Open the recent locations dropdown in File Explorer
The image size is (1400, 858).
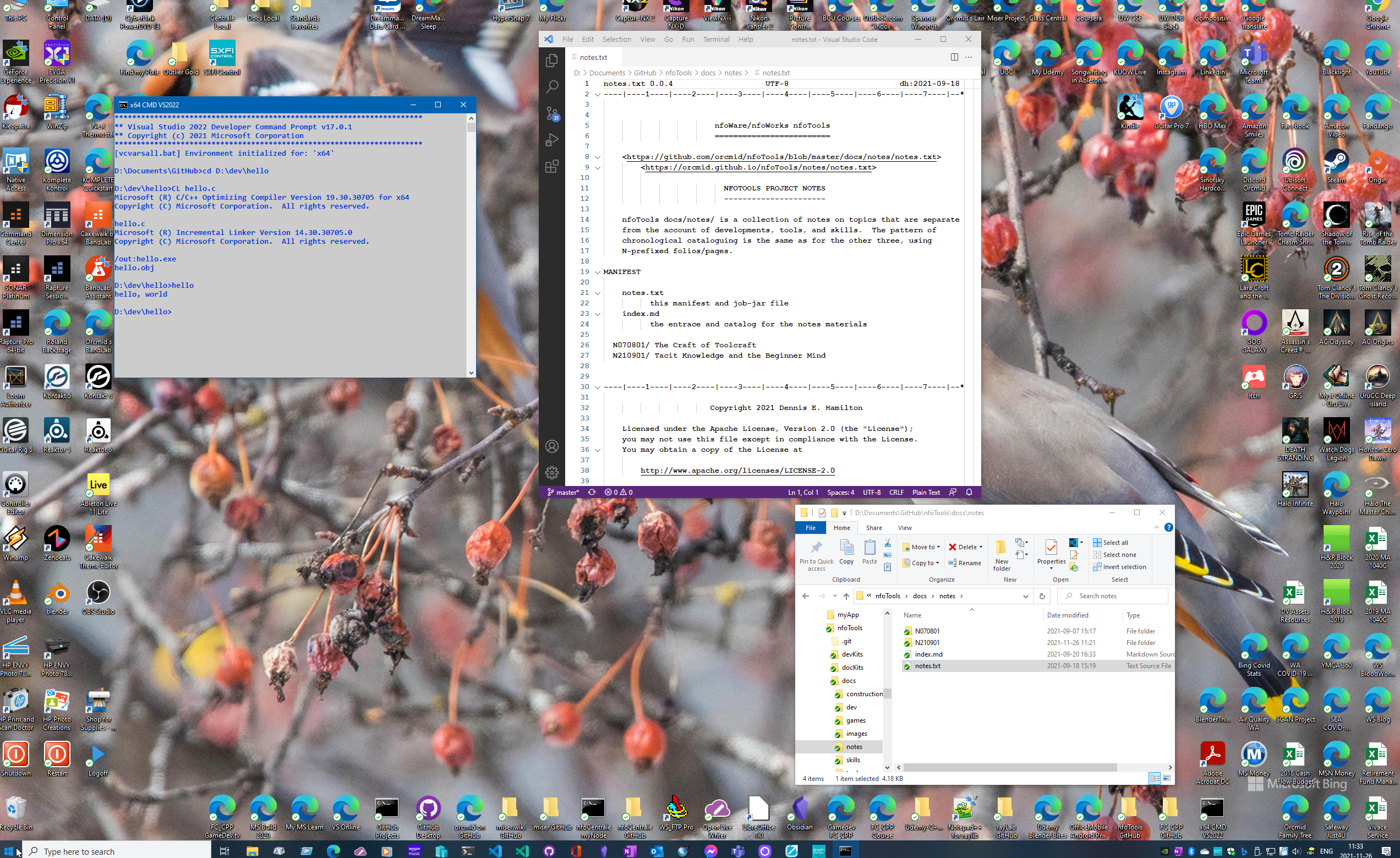point(835,596)
